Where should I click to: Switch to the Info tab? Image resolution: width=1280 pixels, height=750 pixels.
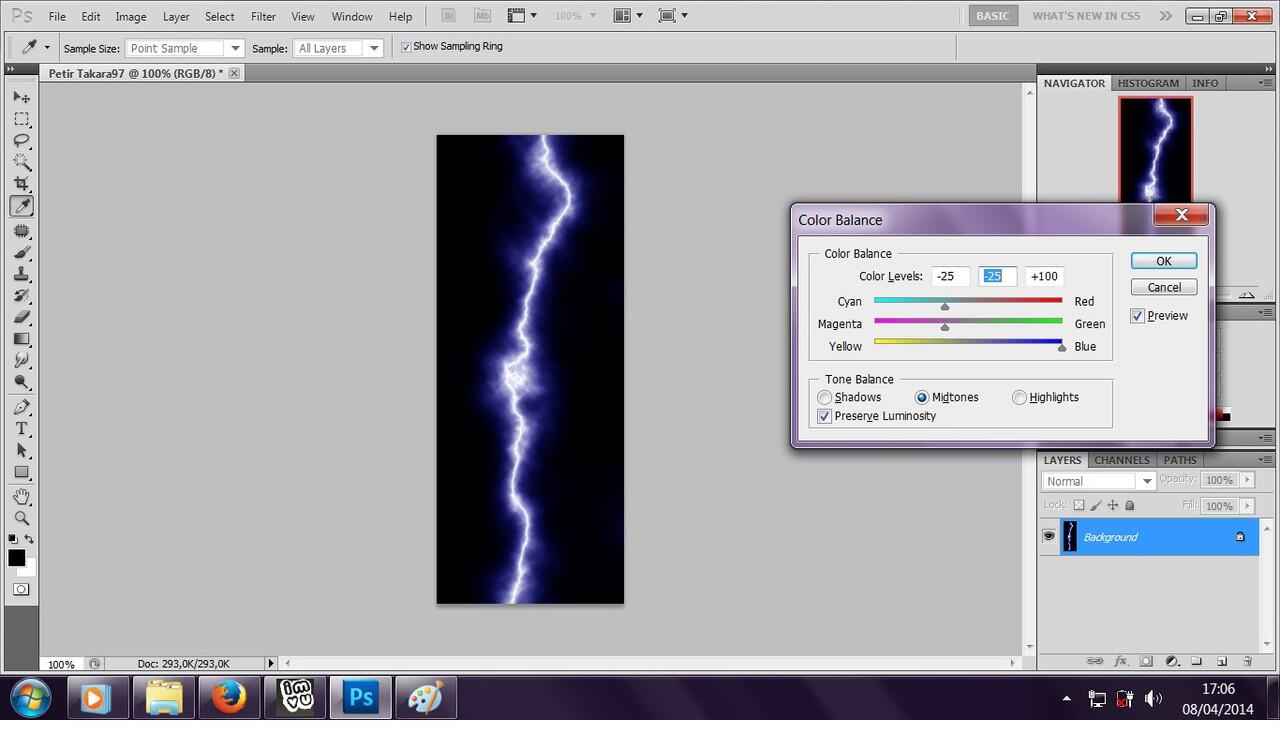pyautogui.click(x=1205, y=83)
